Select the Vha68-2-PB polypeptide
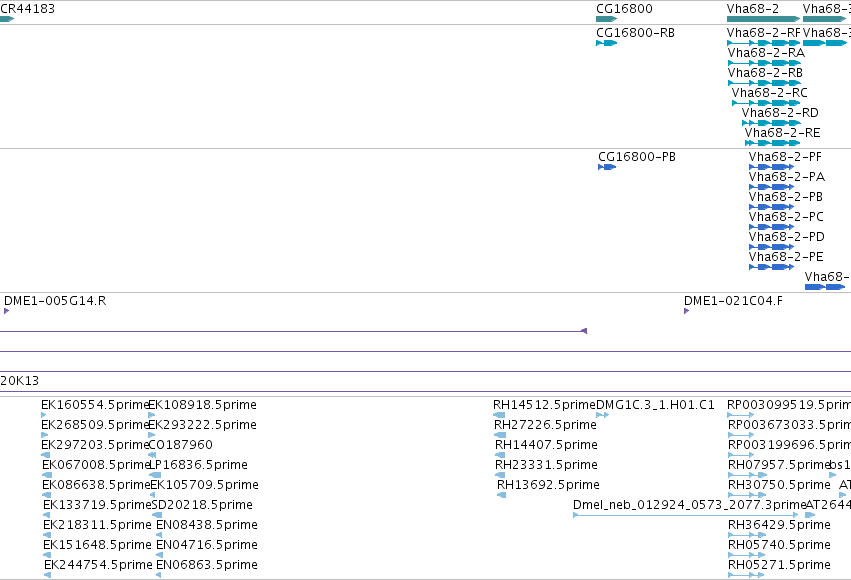Image resolution: width=851 pixels, height=580 pixels. click(771, 207)
